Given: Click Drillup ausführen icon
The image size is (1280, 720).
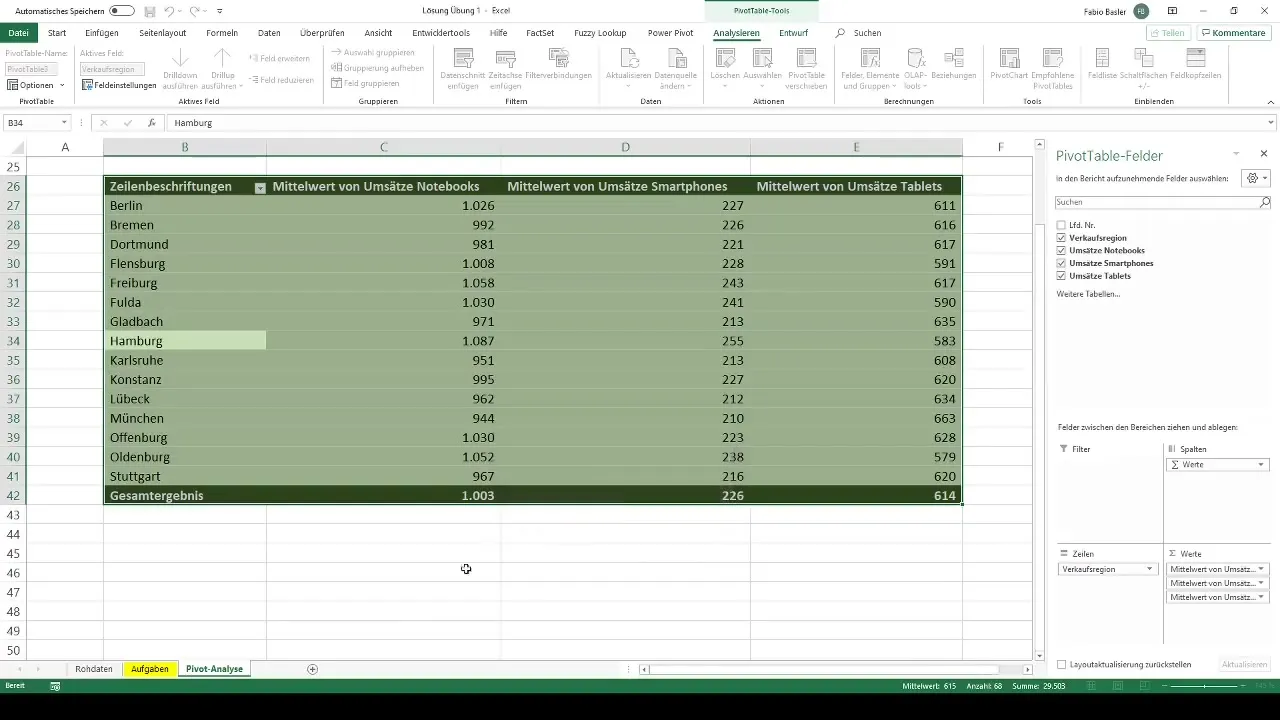Looking at the screenshot, I should [x=222, y=68].
